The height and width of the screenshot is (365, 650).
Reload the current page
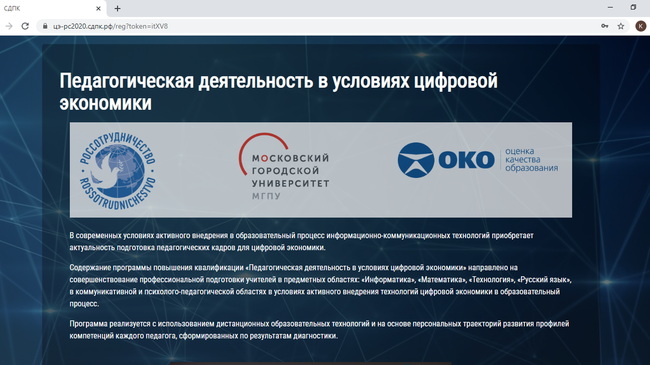coord(25,26)
